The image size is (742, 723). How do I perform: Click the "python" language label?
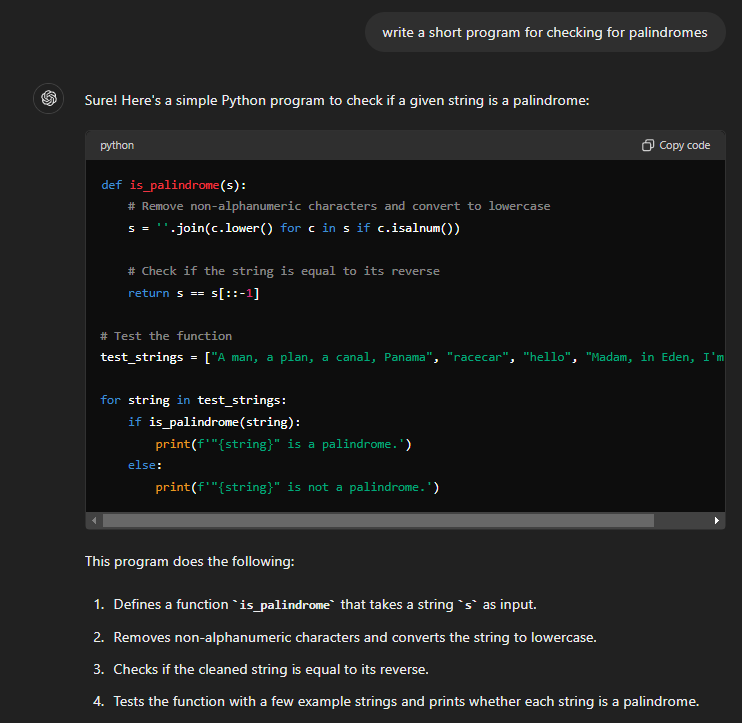117,146
